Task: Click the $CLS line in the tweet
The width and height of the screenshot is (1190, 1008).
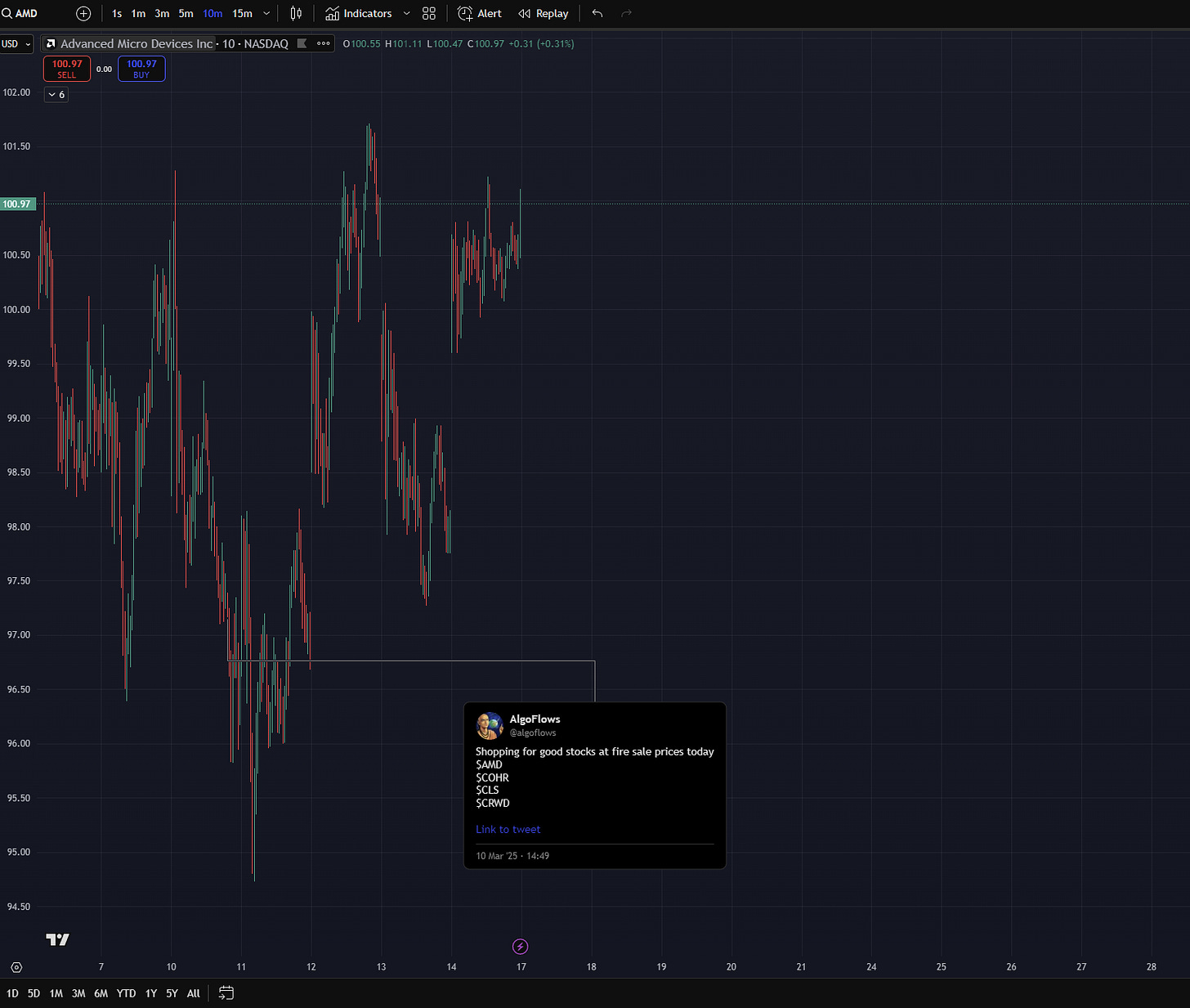Action: coord(487,790)
